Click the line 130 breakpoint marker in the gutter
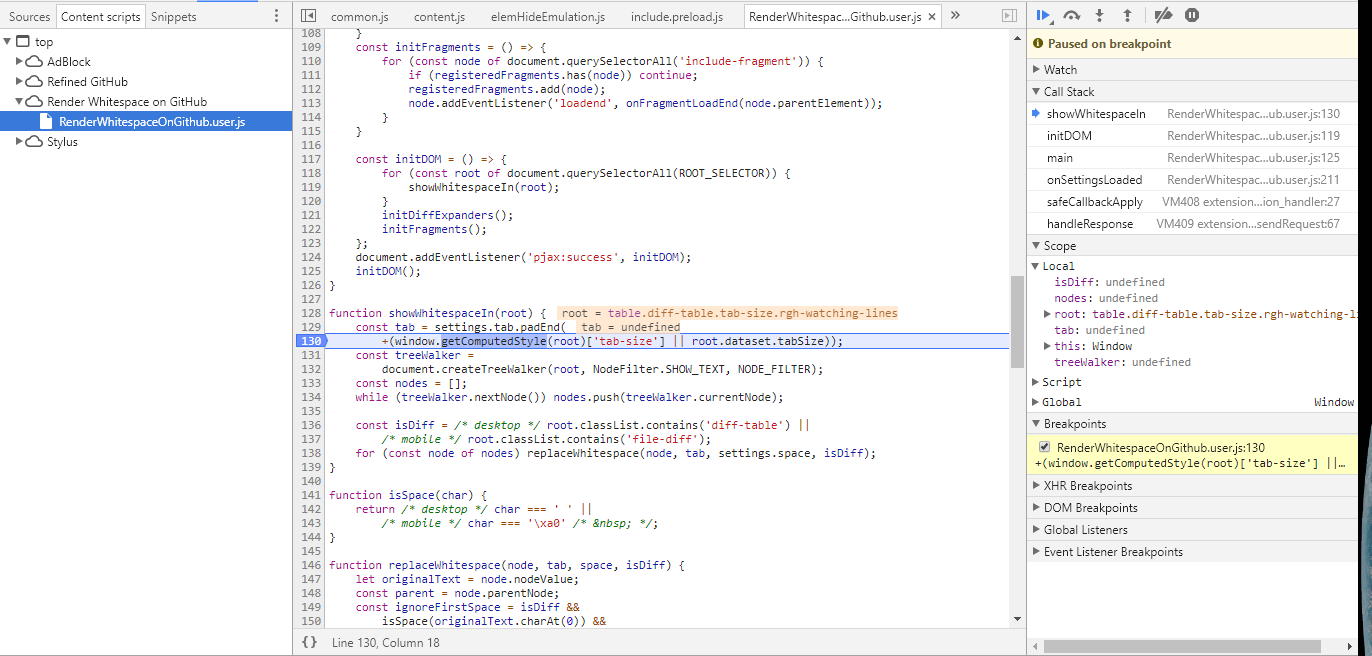The image size is (1372, 656). pyautogui.click(x=312, y=341)
